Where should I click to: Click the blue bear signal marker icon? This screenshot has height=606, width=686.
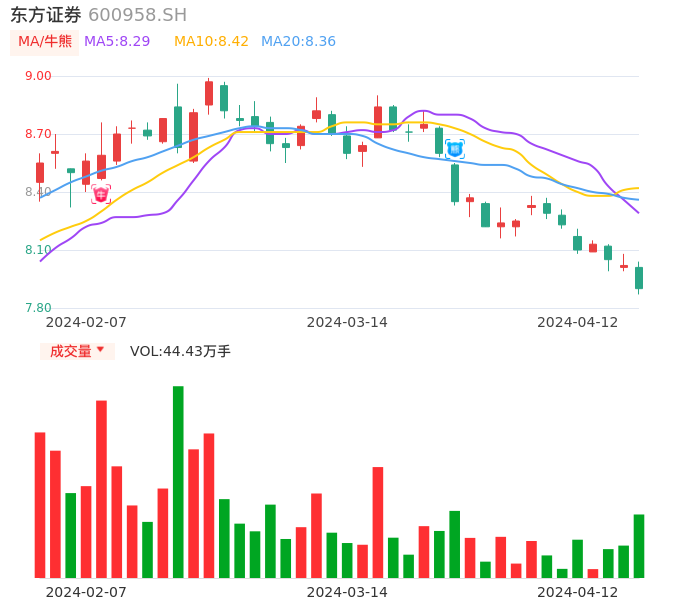(455, 149)
